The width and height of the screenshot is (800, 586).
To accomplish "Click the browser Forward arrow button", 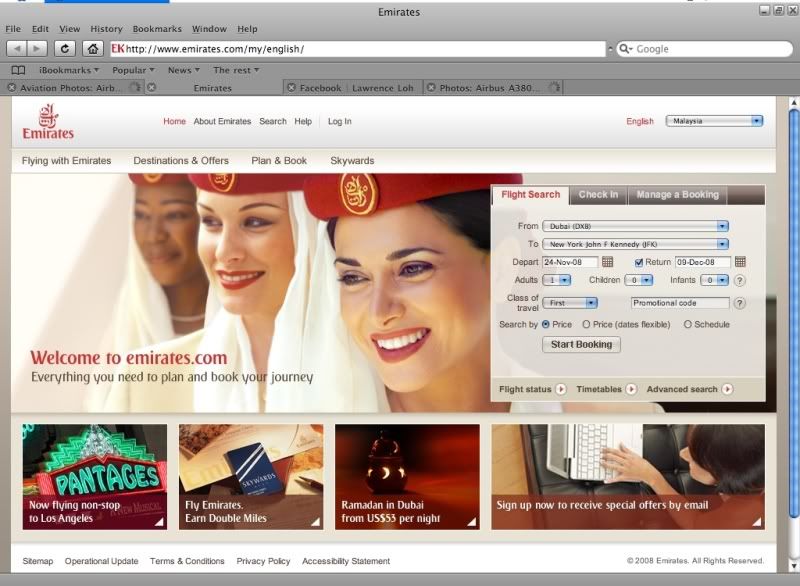I will (37, 49).
